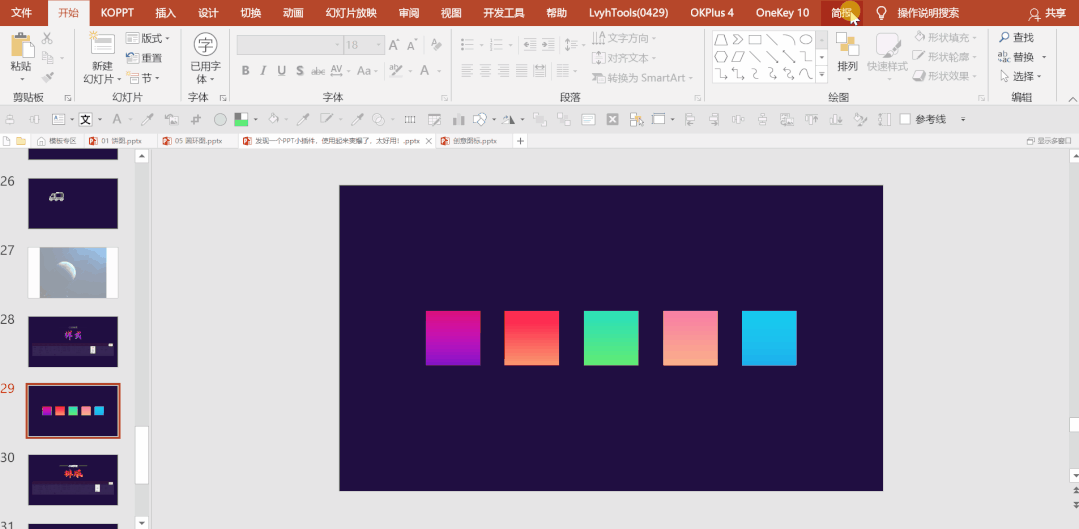Click the 新建幻灯片 new slide icon
This screenshot has height=529, width=1079.
tap(103, 44)
